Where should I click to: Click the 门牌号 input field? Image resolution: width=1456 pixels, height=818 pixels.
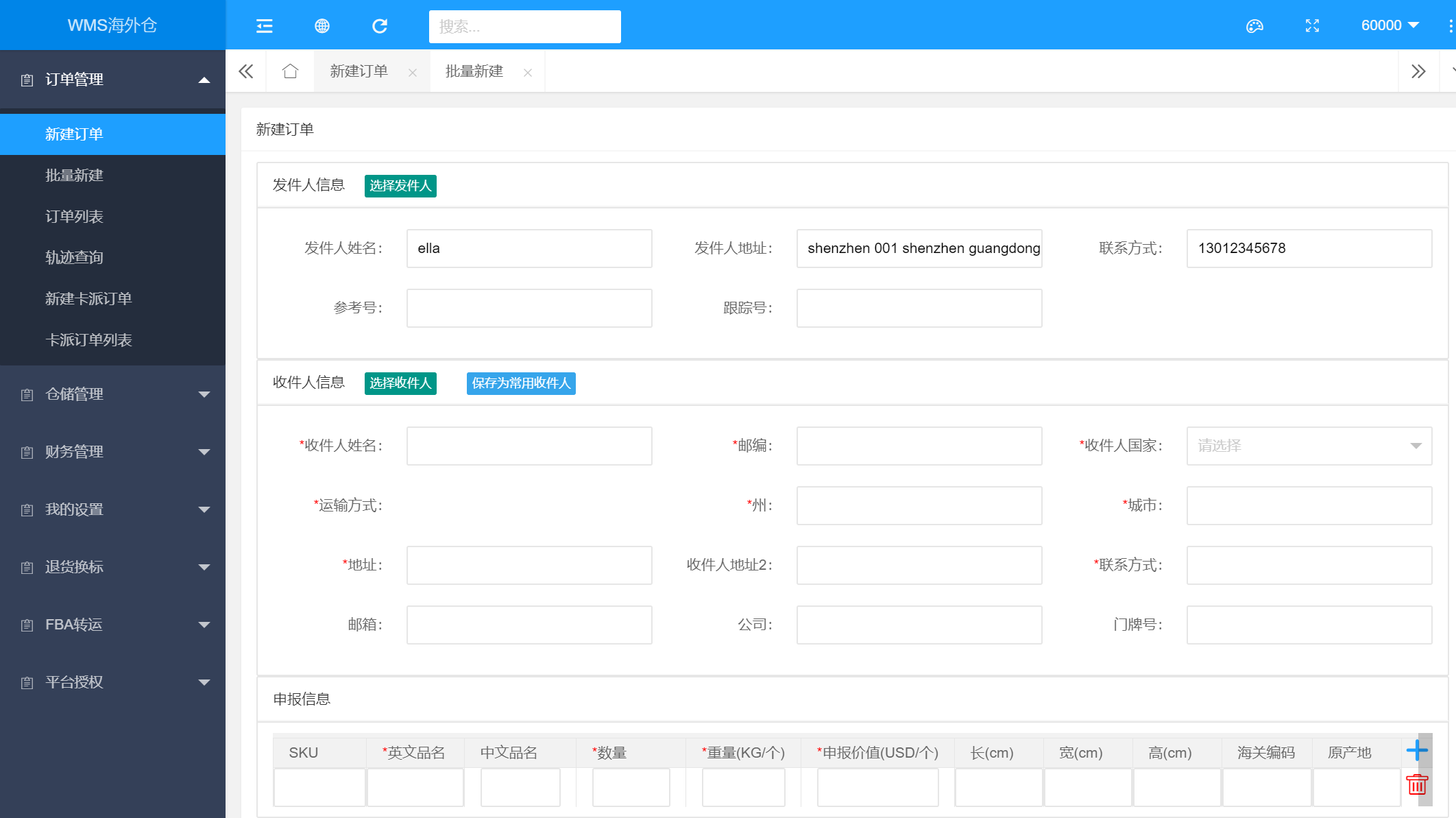1309,625
